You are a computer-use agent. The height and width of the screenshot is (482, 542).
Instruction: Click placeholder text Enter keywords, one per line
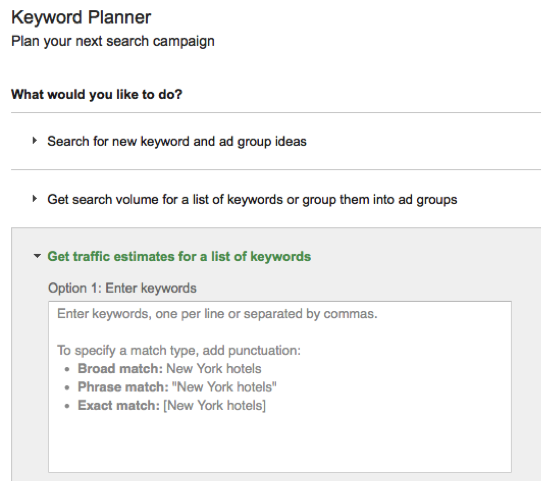point(217,314)
